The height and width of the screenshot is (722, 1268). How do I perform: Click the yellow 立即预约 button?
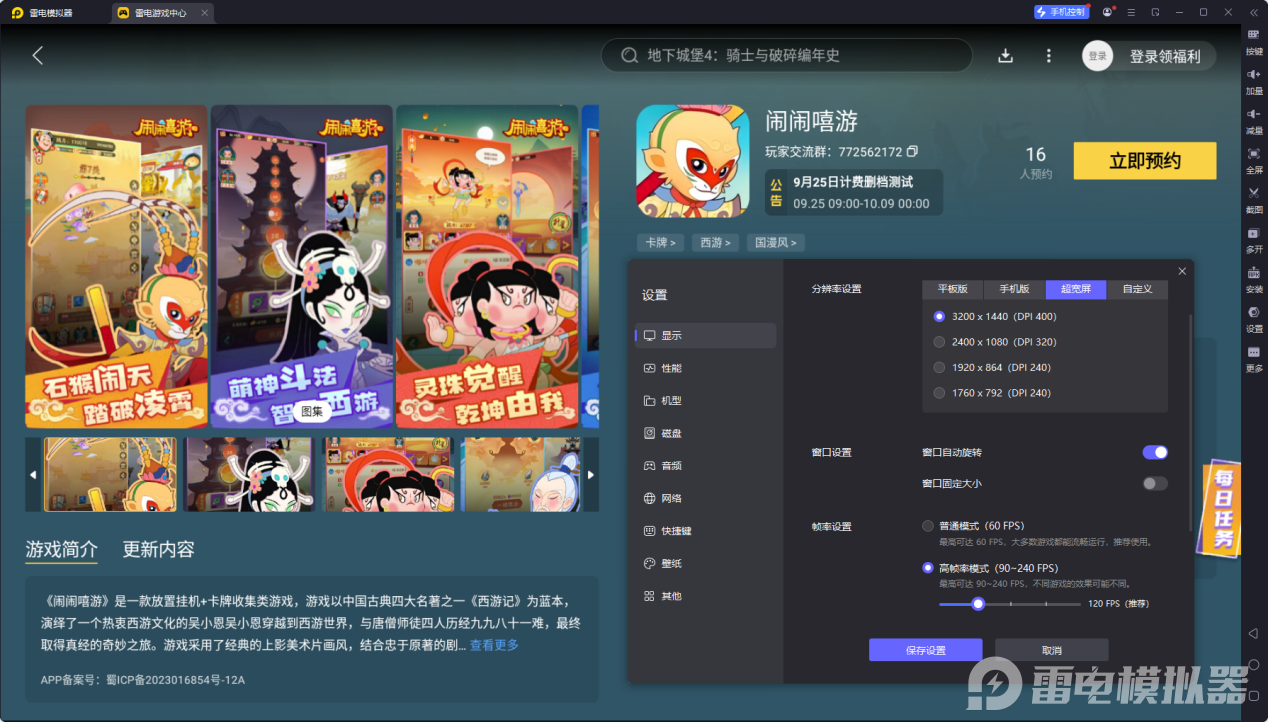[1145, 161]
